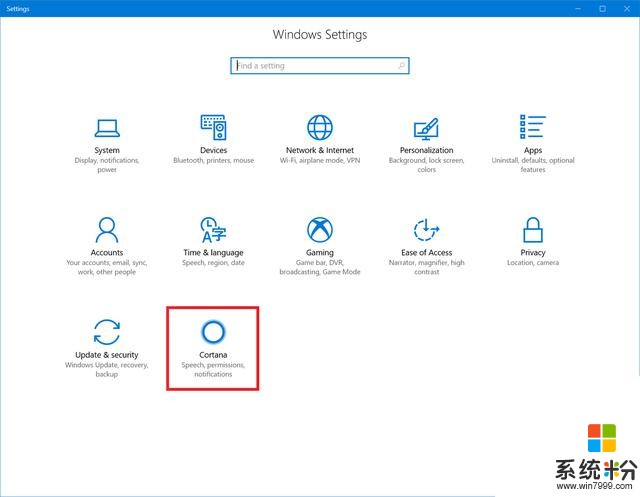Open the Network & Internet globe icon

(320, 127)
